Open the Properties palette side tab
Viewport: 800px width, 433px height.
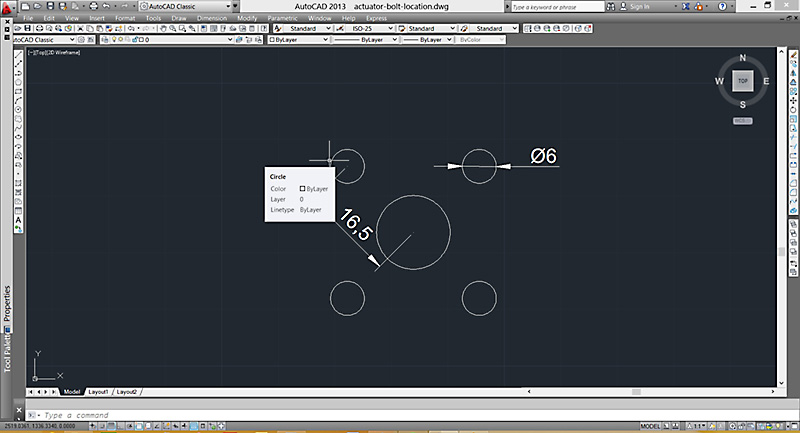pyautogui.click(x=7, y=304)
